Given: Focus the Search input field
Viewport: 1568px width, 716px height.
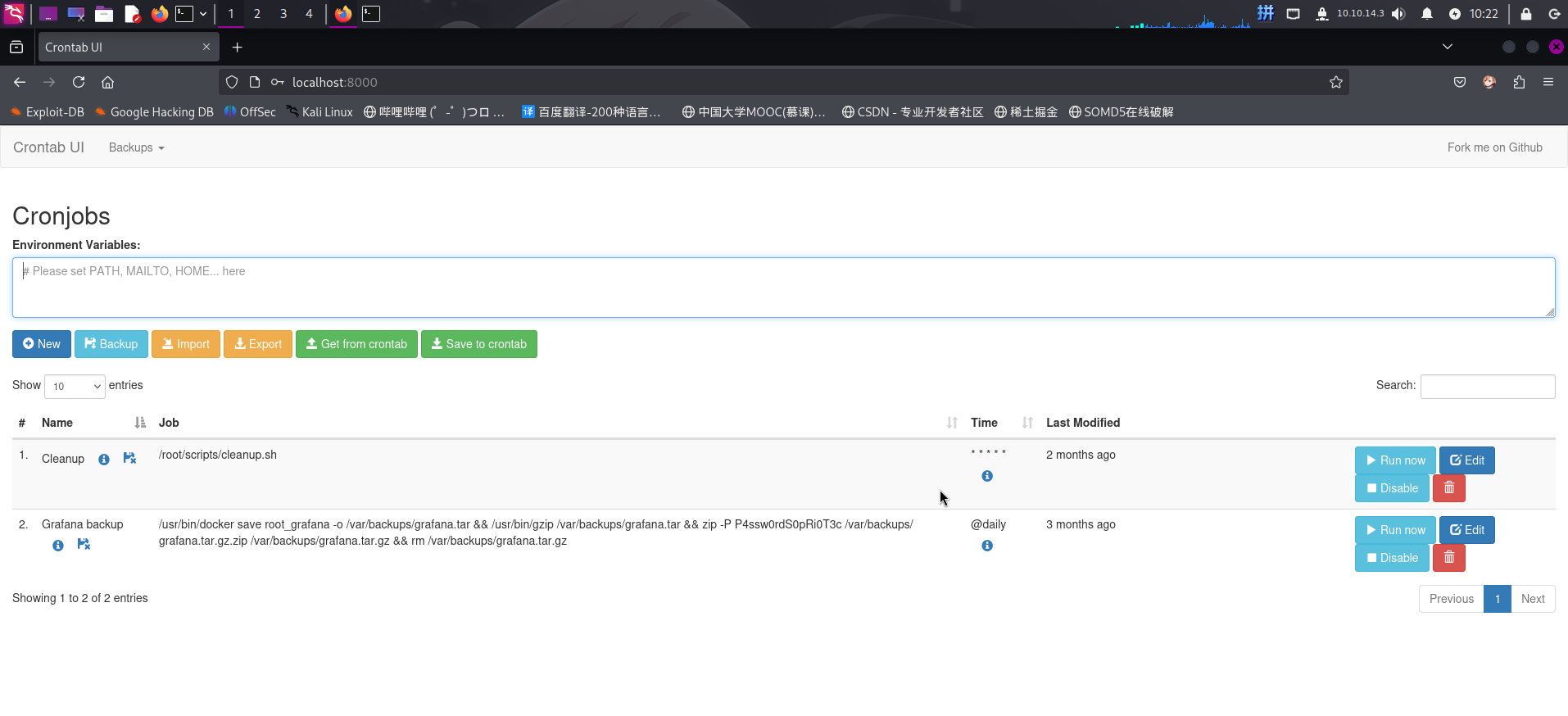Looking at the screenshot, I should tap(1488, 387).
